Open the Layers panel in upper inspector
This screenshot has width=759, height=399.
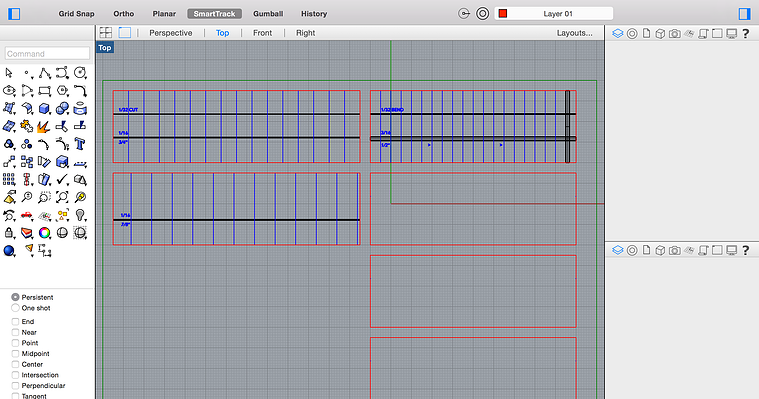617,33
